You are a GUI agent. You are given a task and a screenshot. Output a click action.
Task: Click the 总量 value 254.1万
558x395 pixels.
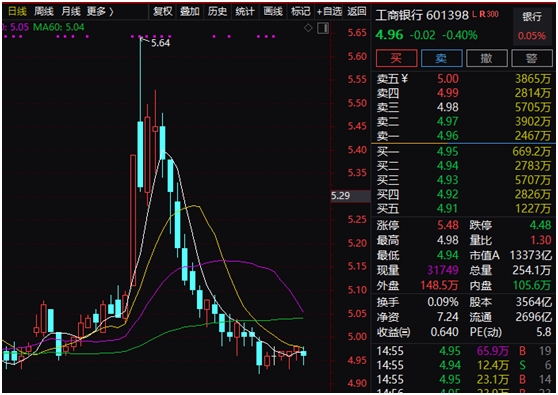(532, 270)
